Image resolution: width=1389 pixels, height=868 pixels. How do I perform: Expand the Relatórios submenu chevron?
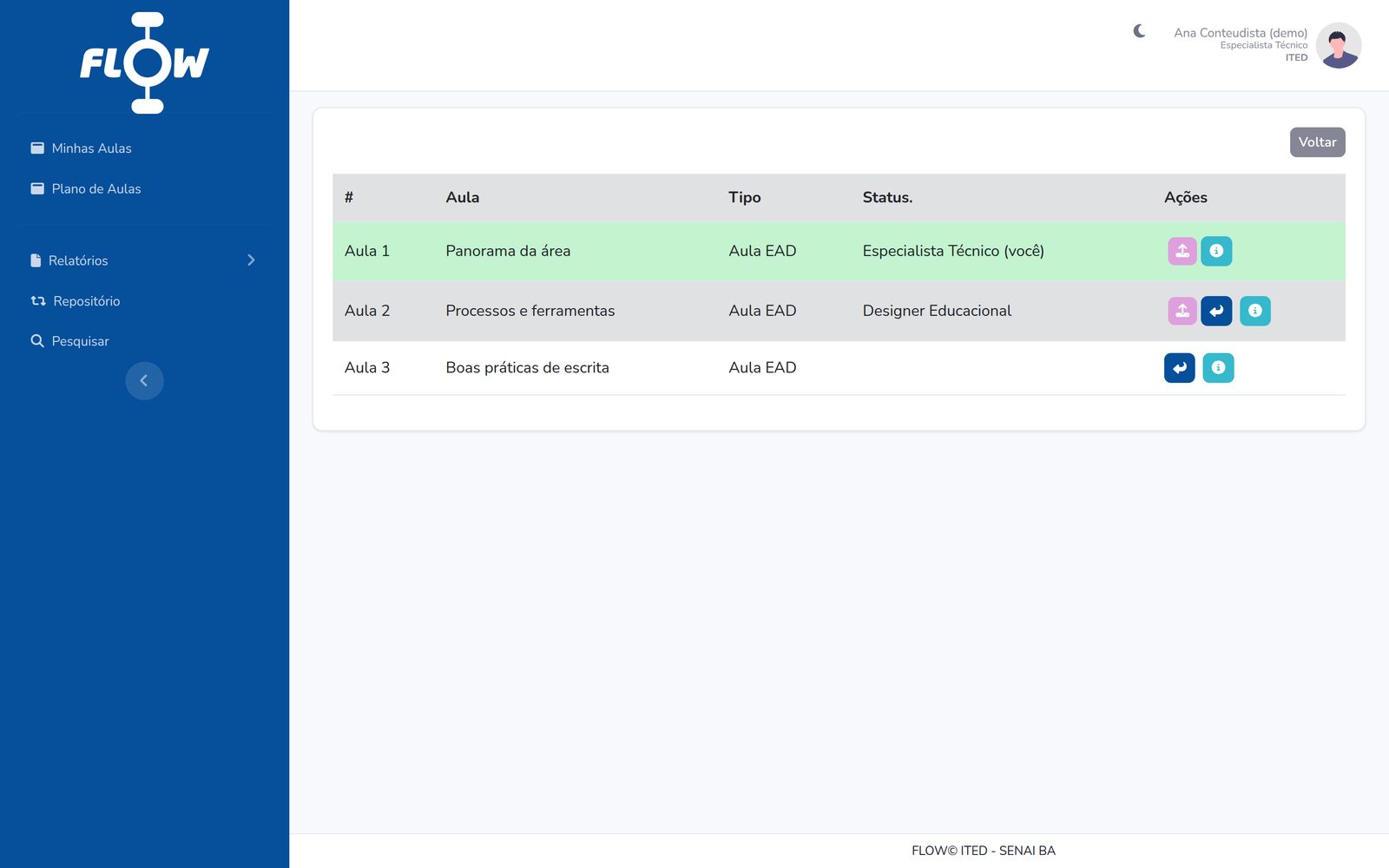click(251, 260)
